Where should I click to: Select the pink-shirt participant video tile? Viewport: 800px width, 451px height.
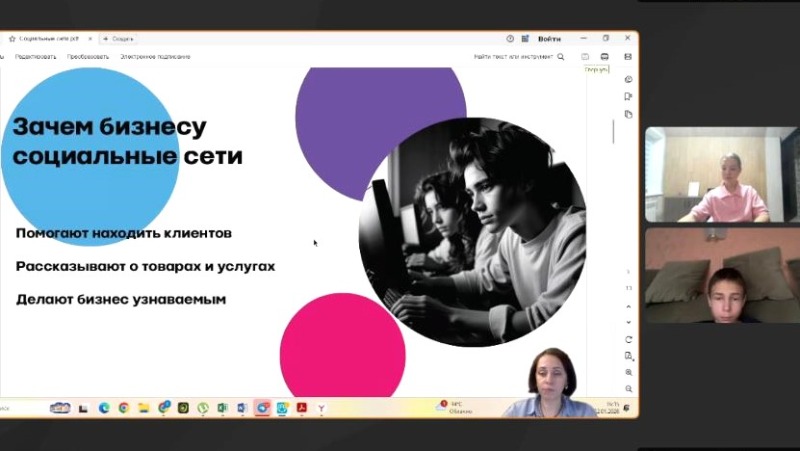pos(721,174)
